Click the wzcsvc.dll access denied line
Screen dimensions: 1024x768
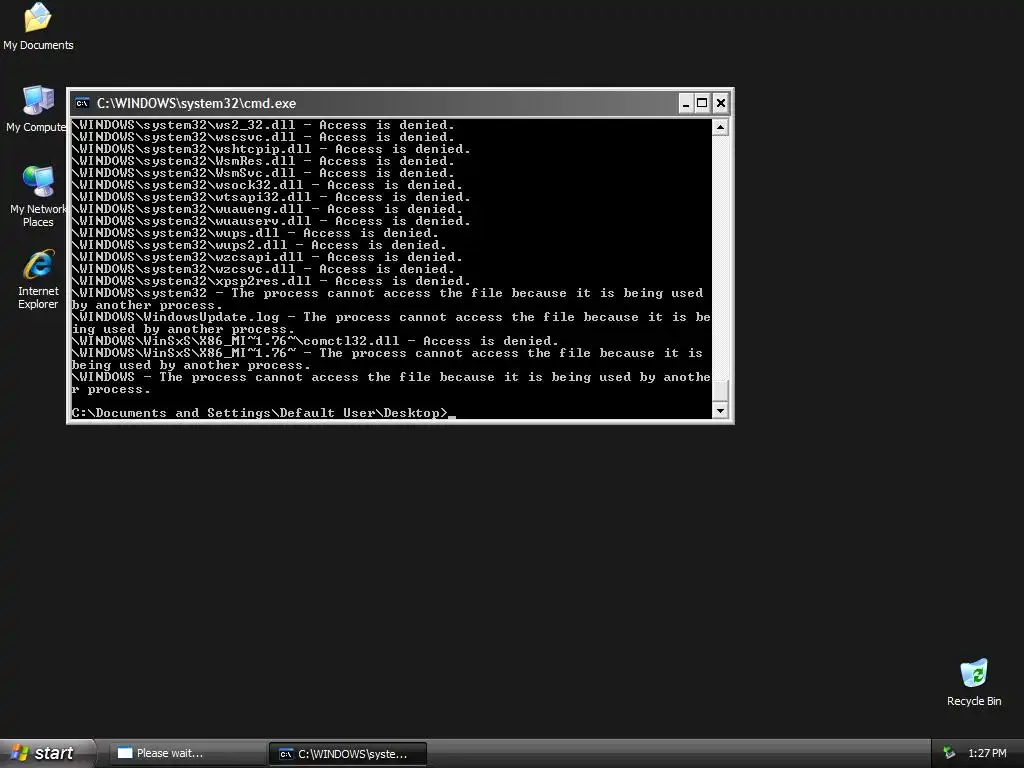[x=263, y=269]
